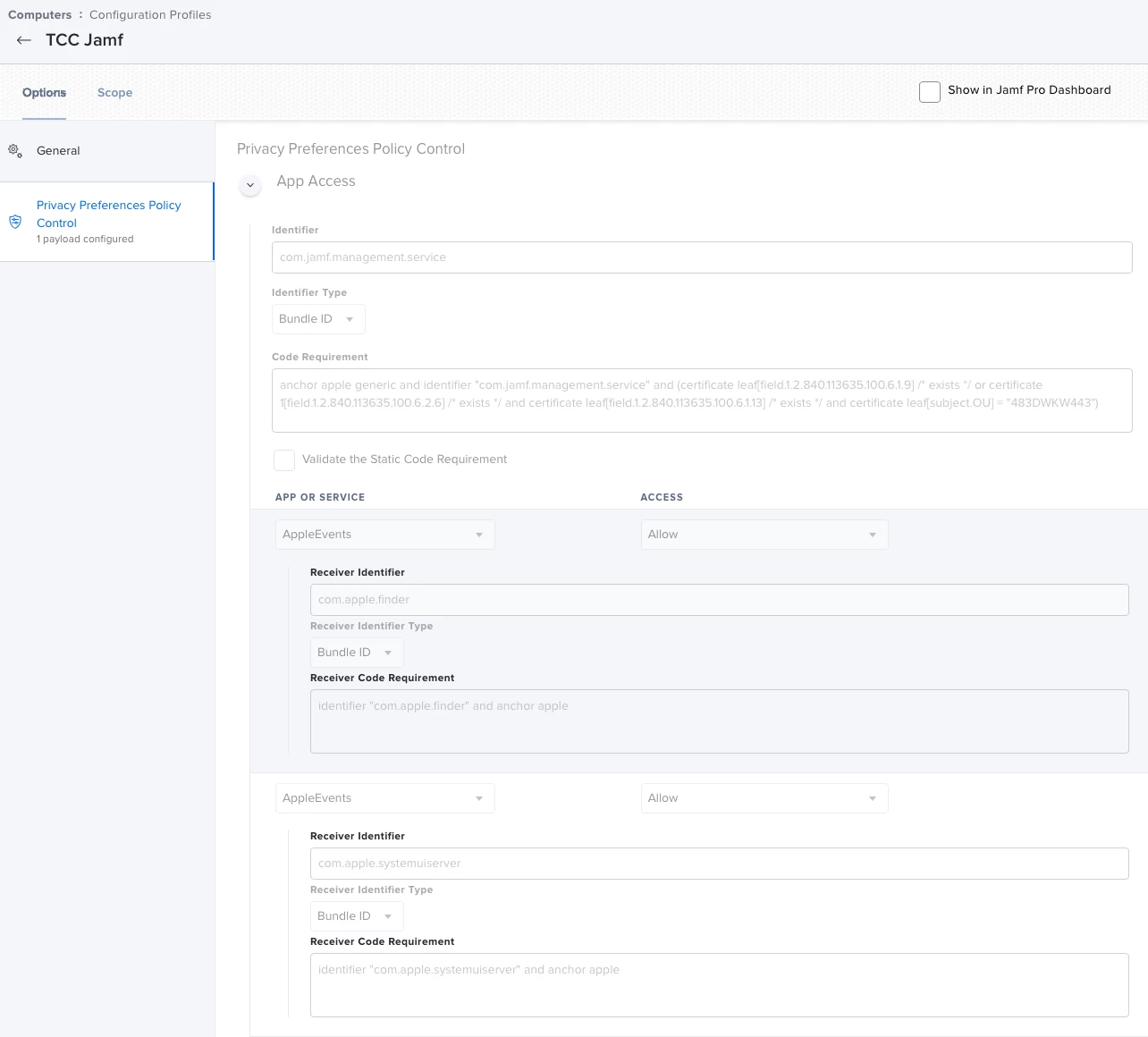
Task: Open the Identifier Type Bundle ID dropdown
Action: [x=318, y=319]
